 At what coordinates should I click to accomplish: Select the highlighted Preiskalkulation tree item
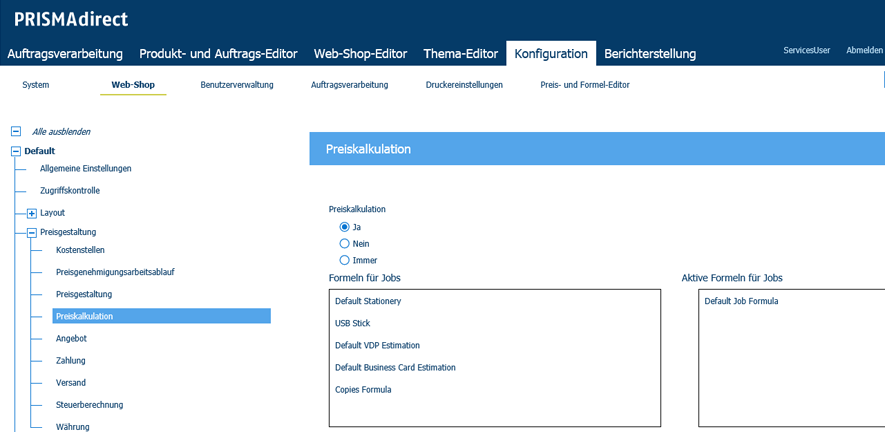pyautogui.click(x=161, y=316)
